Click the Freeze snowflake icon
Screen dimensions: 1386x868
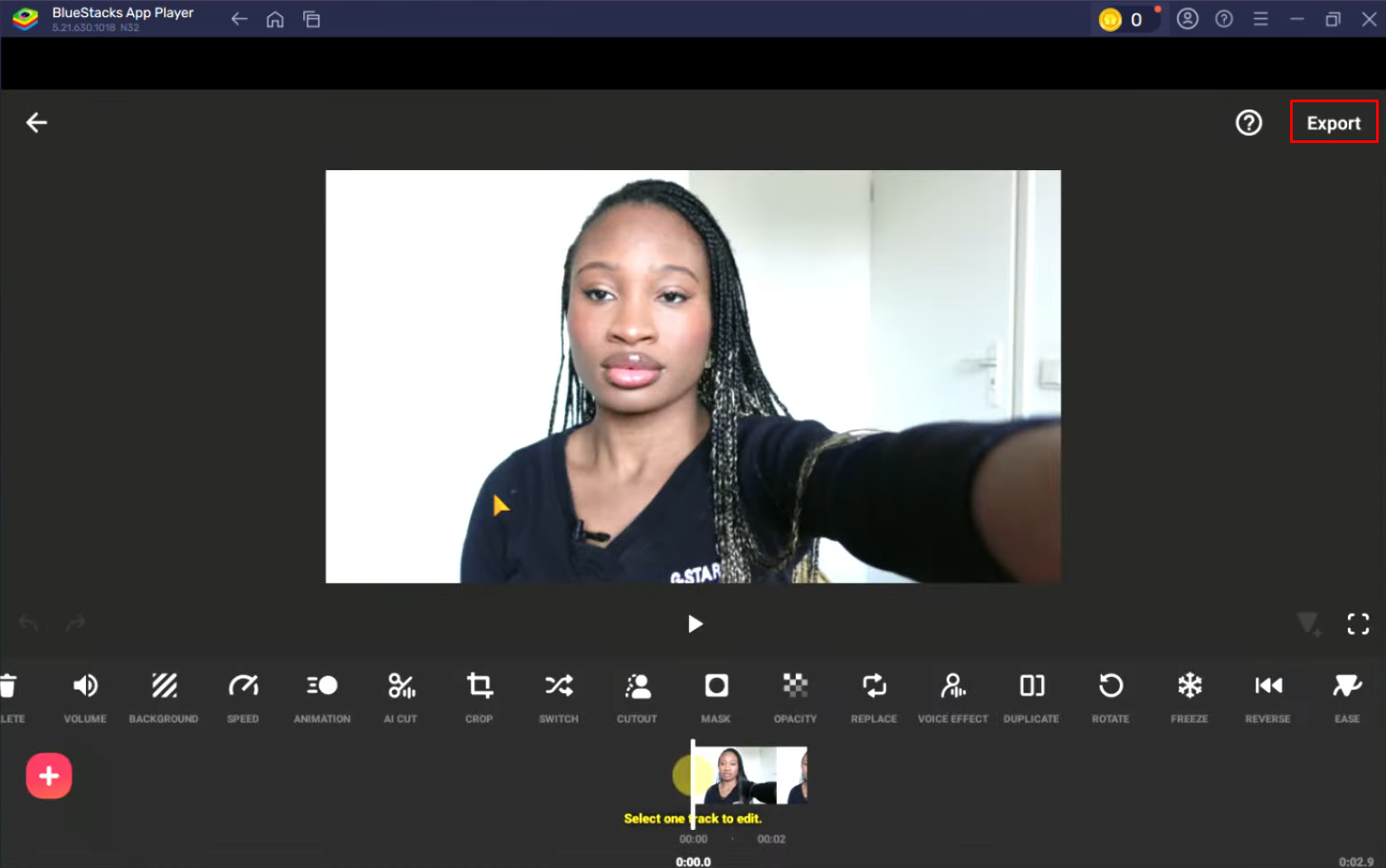click(x=1190, y=686)
